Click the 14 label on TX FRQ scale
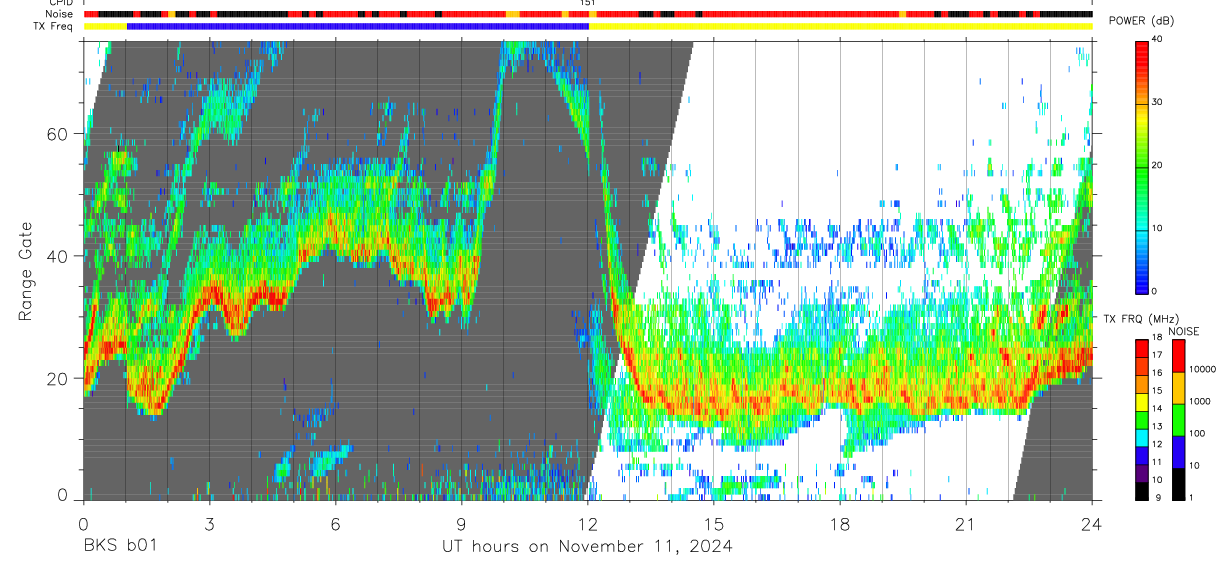The width and height of the screenshot is (1228, 567). tap(1157, 409)
